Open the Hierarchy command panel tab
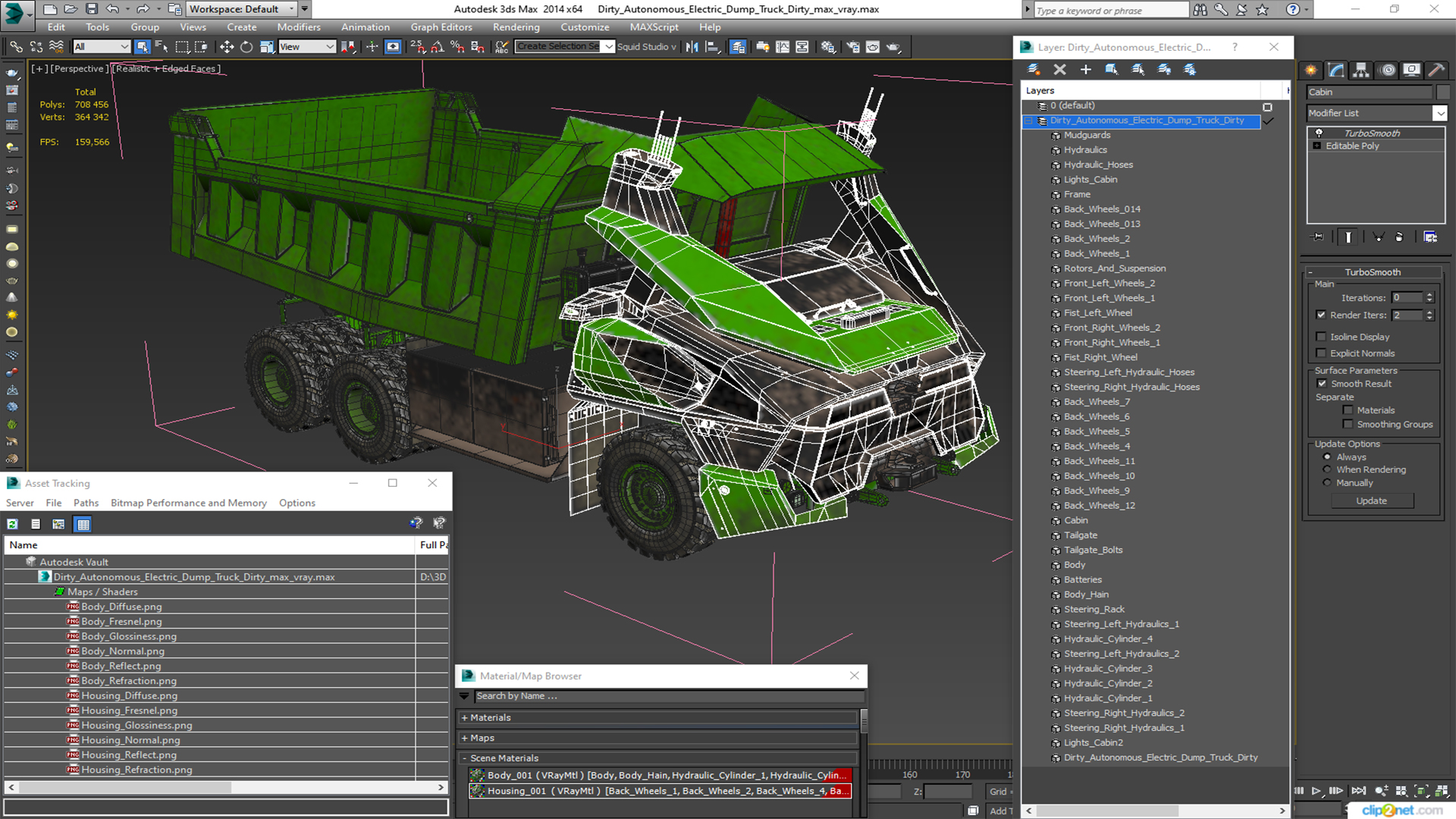Screen dimensions: 1456x819 (1361, 71)
